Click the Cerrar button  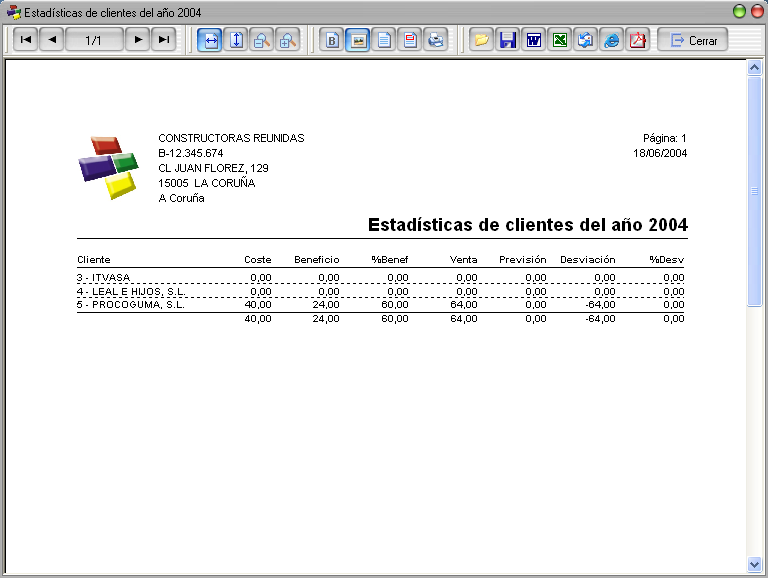click(x=693, y=40)
